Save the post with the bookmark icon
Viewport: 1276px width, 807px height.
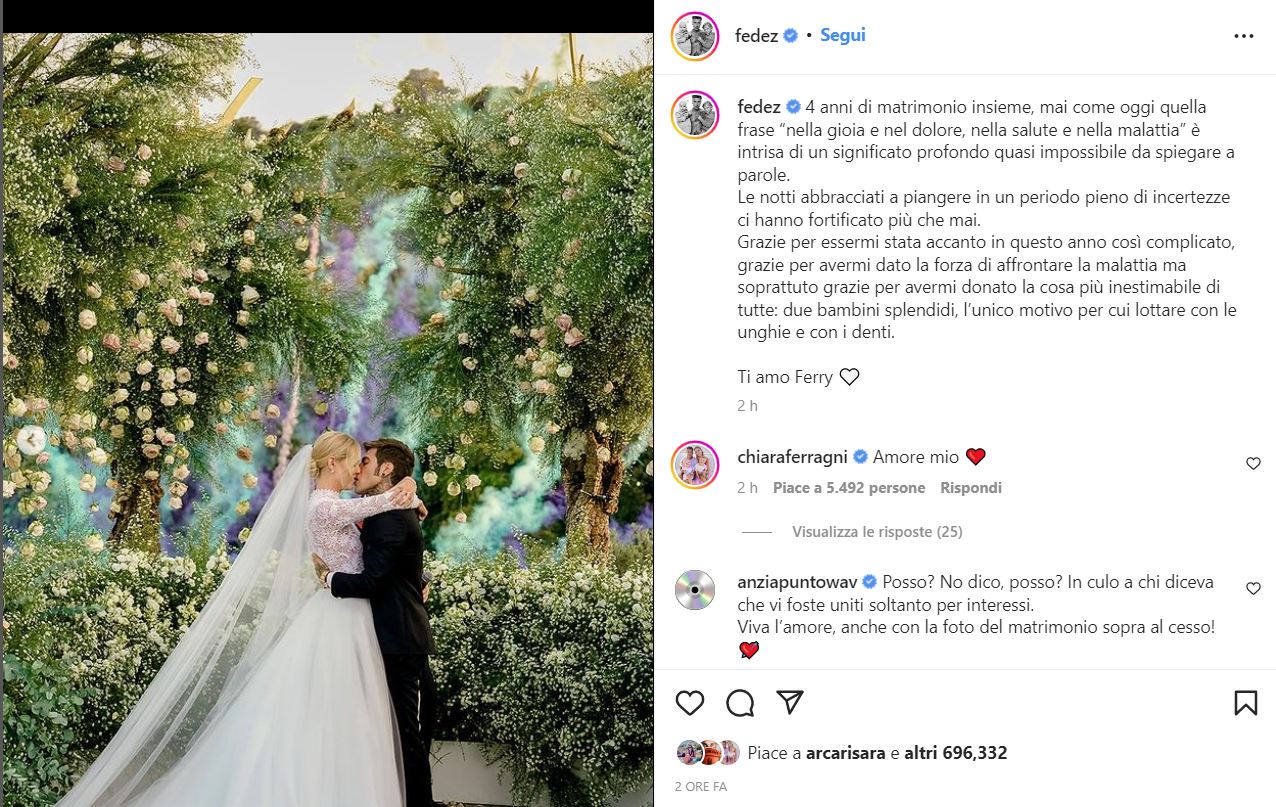point(1245,703)
